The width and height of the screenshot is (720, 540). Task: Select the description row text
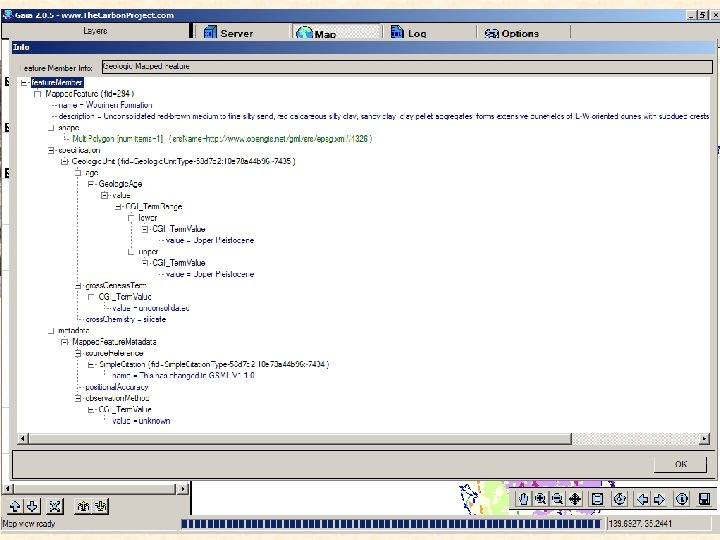coord(384,116)
